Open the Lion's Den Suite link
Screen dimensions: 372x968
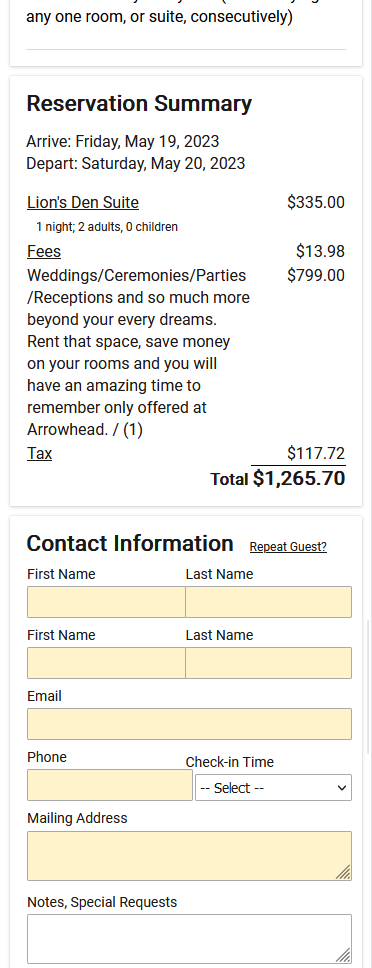[x=83, y=202]
